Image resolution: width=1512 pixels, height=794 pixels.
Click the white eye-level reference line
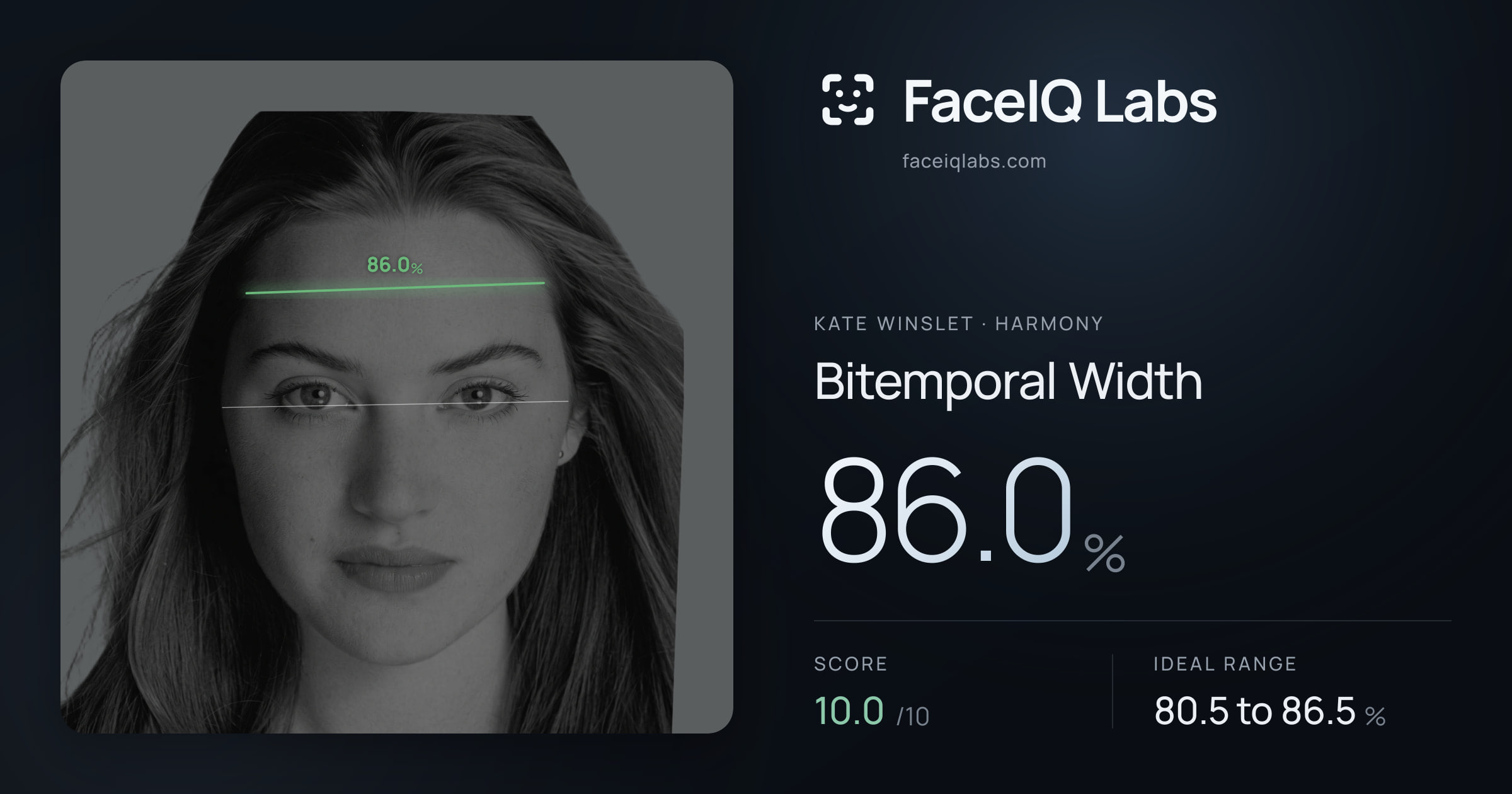click(x=395, y=404)
